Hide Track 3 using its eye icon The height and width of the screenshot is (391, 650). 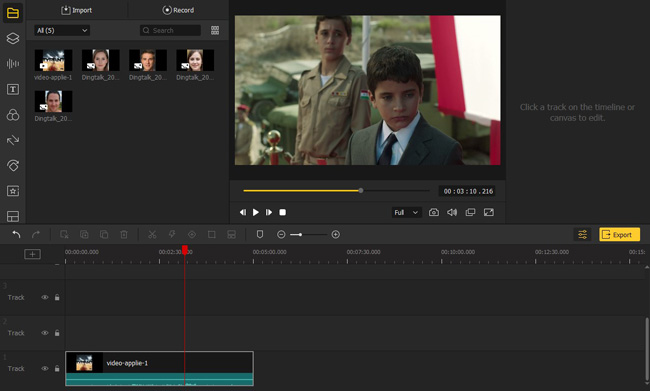click(x=45, y=297)
